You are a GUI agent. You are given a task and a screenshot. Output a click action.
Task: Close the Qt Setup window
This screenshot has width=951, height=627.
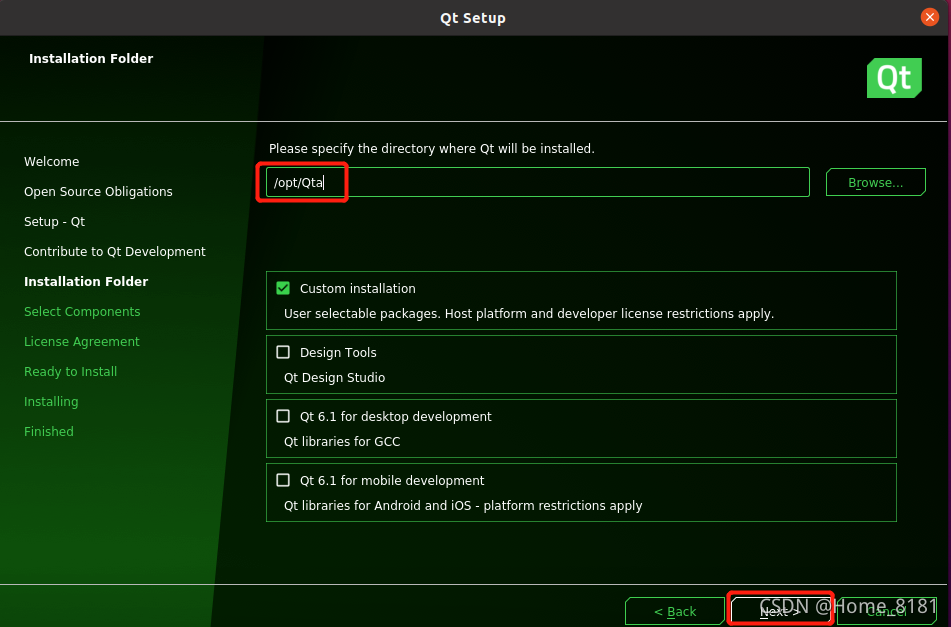[929, 17]
